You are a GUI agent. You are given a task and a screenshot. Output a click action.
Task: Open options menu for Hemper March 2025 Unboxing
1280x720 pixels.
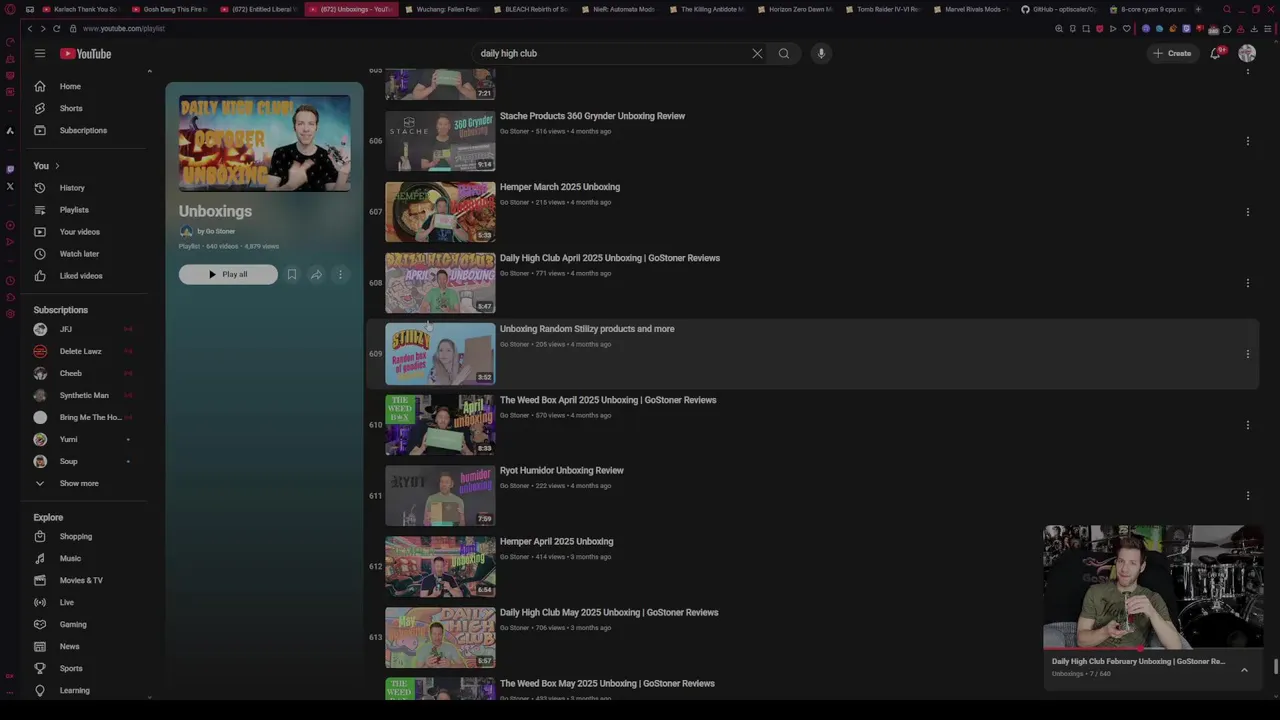[x=1248, y=212]
